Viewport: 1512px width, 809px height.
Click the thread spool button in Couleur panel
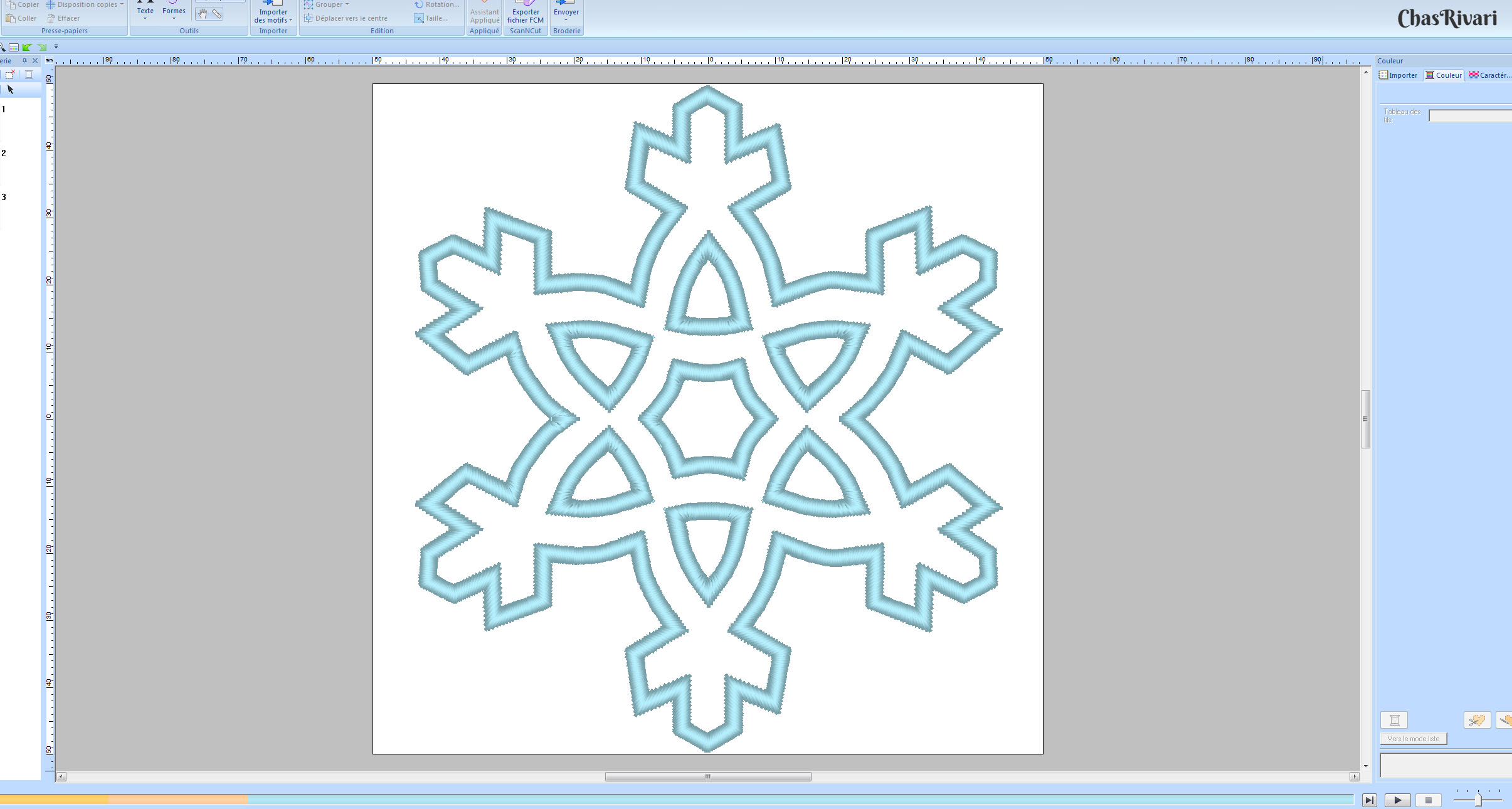pos(1394,720)
